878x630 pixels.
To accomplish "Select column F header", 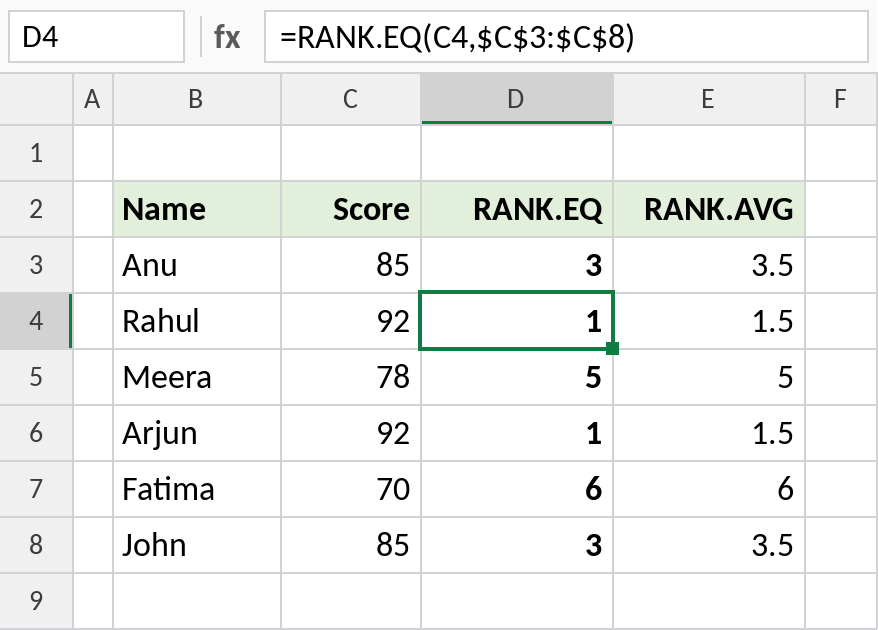I will point(842,99).
